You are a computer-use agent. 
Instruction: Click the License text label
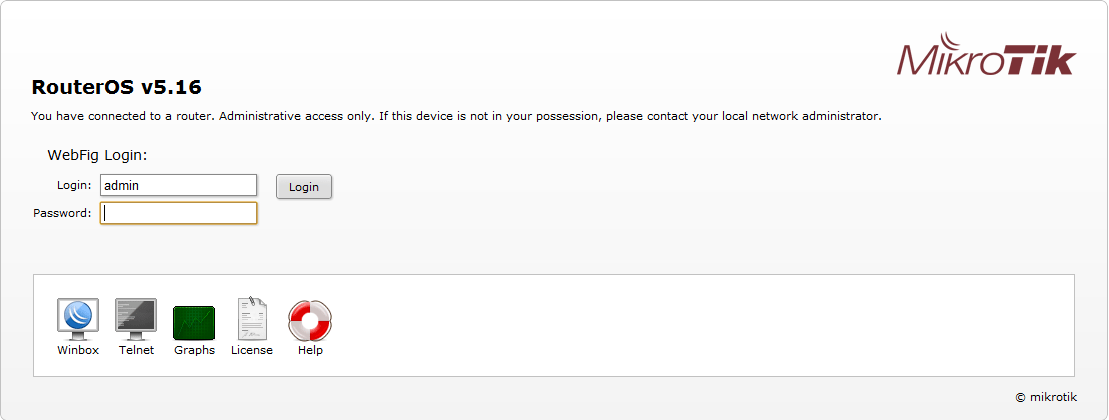click(252, 351)
